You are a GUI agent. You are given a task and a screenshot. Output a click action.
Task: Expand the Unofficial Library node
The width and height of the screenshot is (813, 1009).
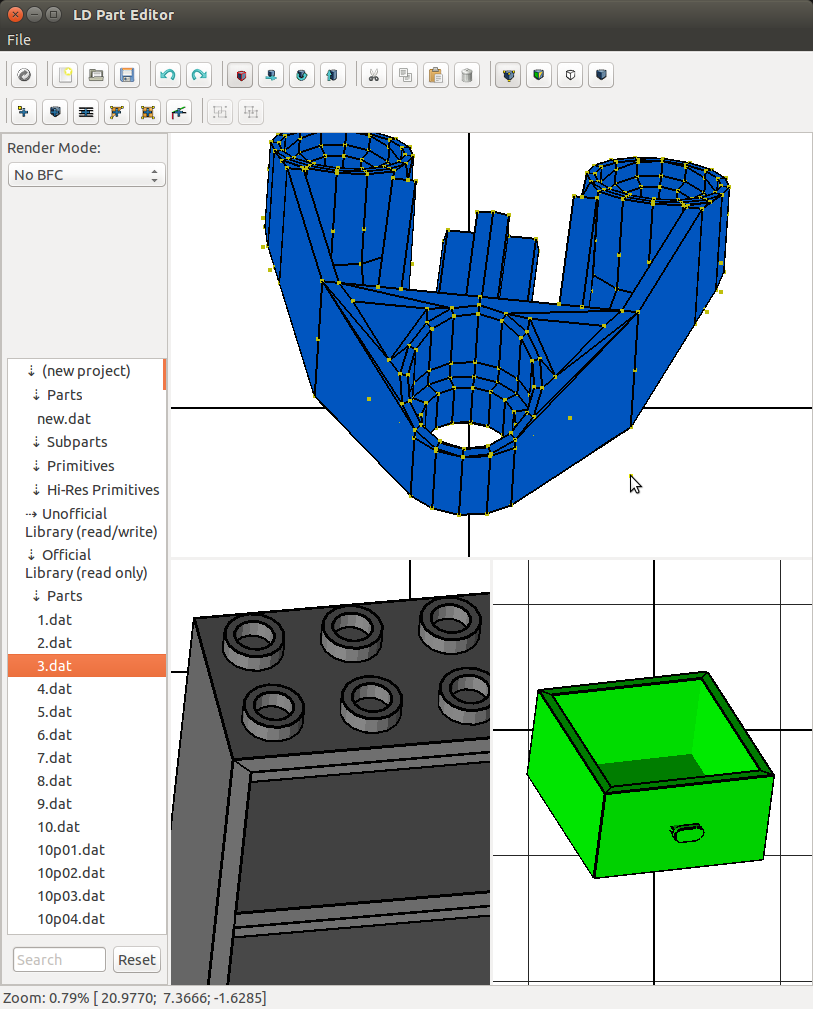pos(31,514)
